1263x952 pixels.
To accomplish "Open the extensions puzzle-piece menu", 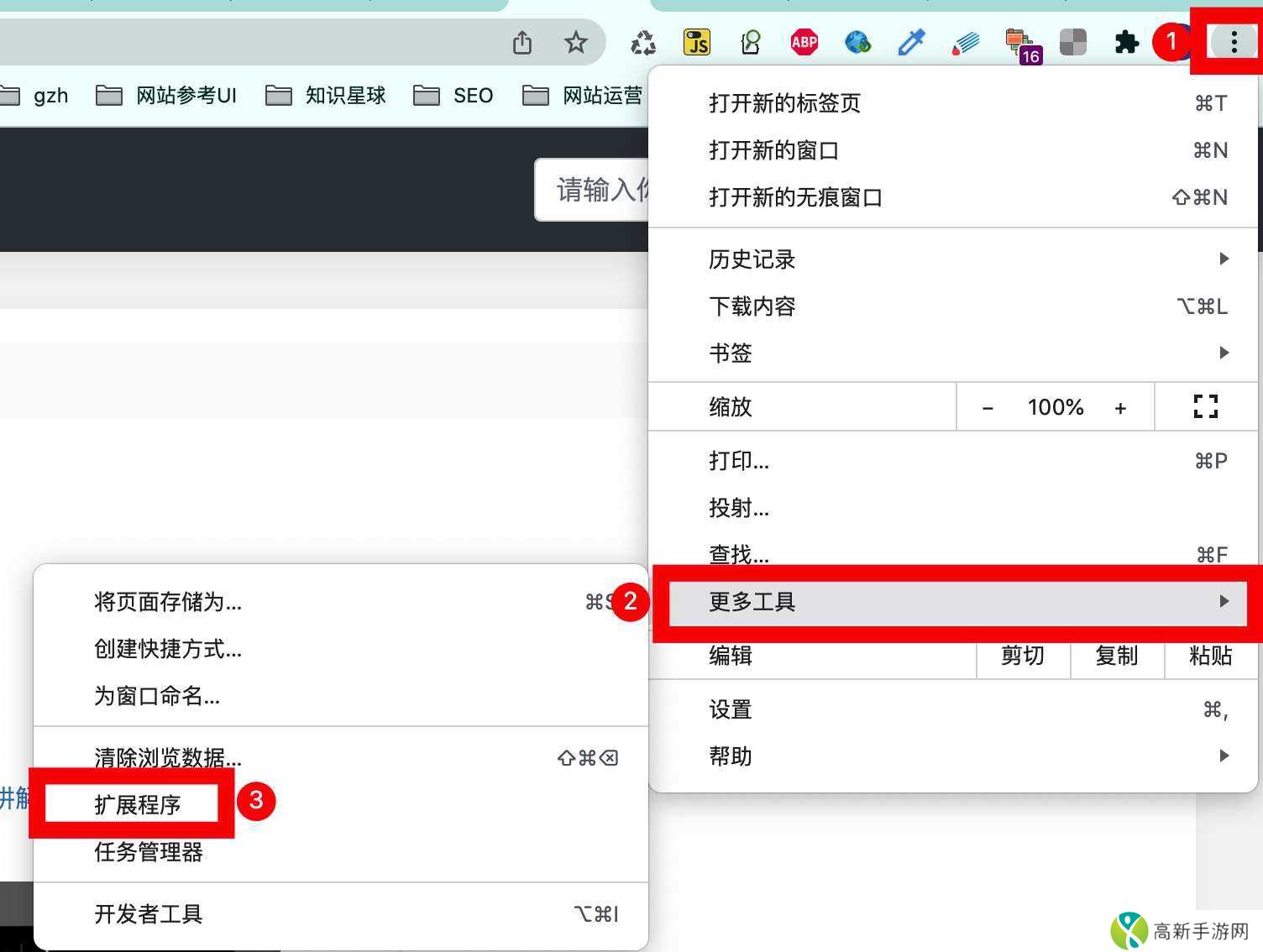I will (x=1126, y=41).
